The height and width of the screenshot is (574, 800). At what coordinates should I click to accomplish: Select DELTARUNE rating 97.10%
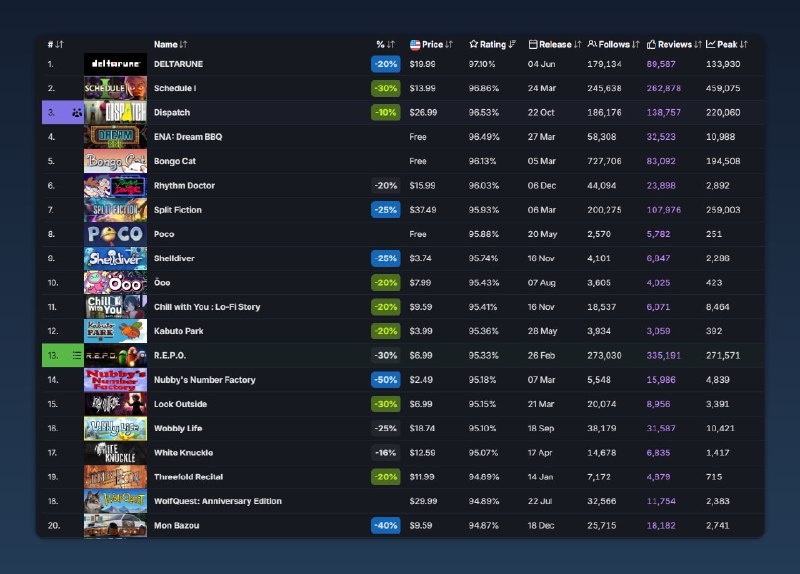[x=482, y=64]
